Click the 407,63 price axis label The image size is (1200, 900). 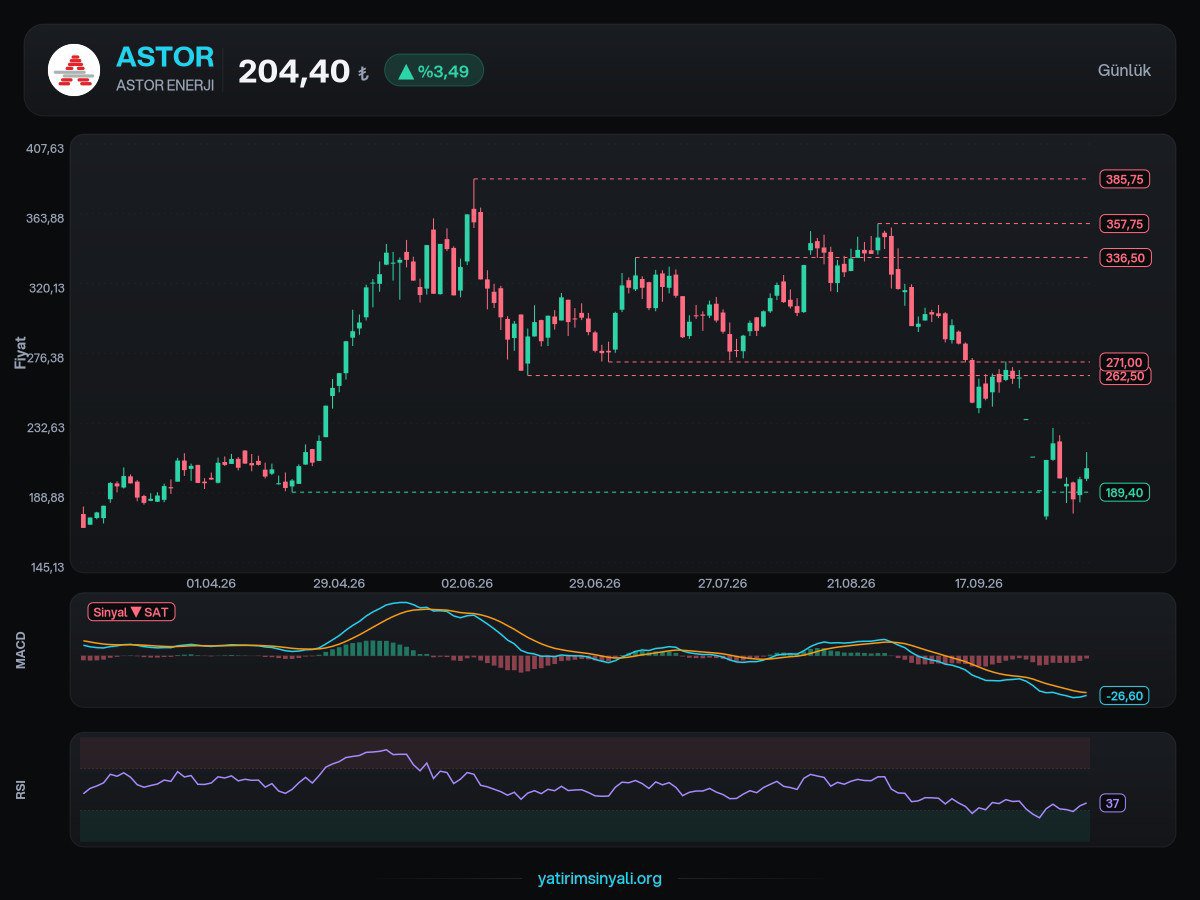(x=45, y=149)
